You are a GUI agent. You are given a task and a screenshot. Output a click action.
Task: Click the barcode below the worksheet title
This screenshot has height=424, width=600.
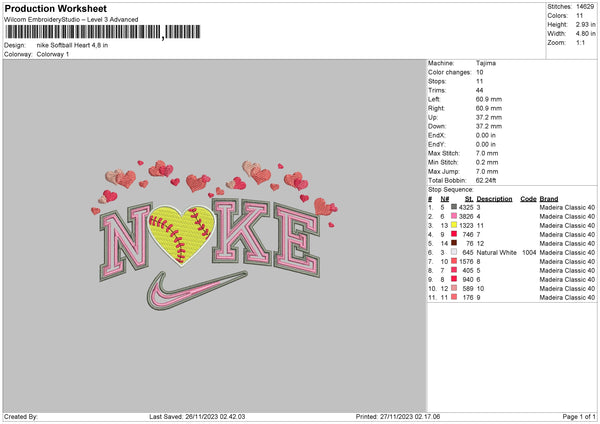pos(103,32)
